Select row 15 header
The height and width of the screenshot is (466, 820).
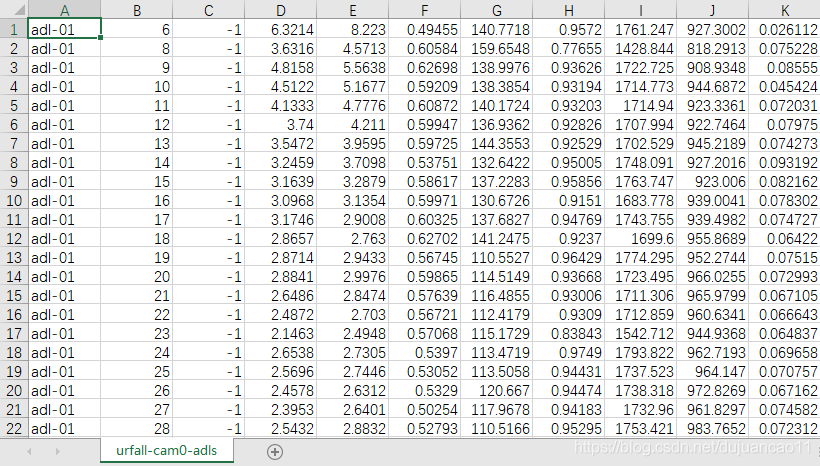14,295
